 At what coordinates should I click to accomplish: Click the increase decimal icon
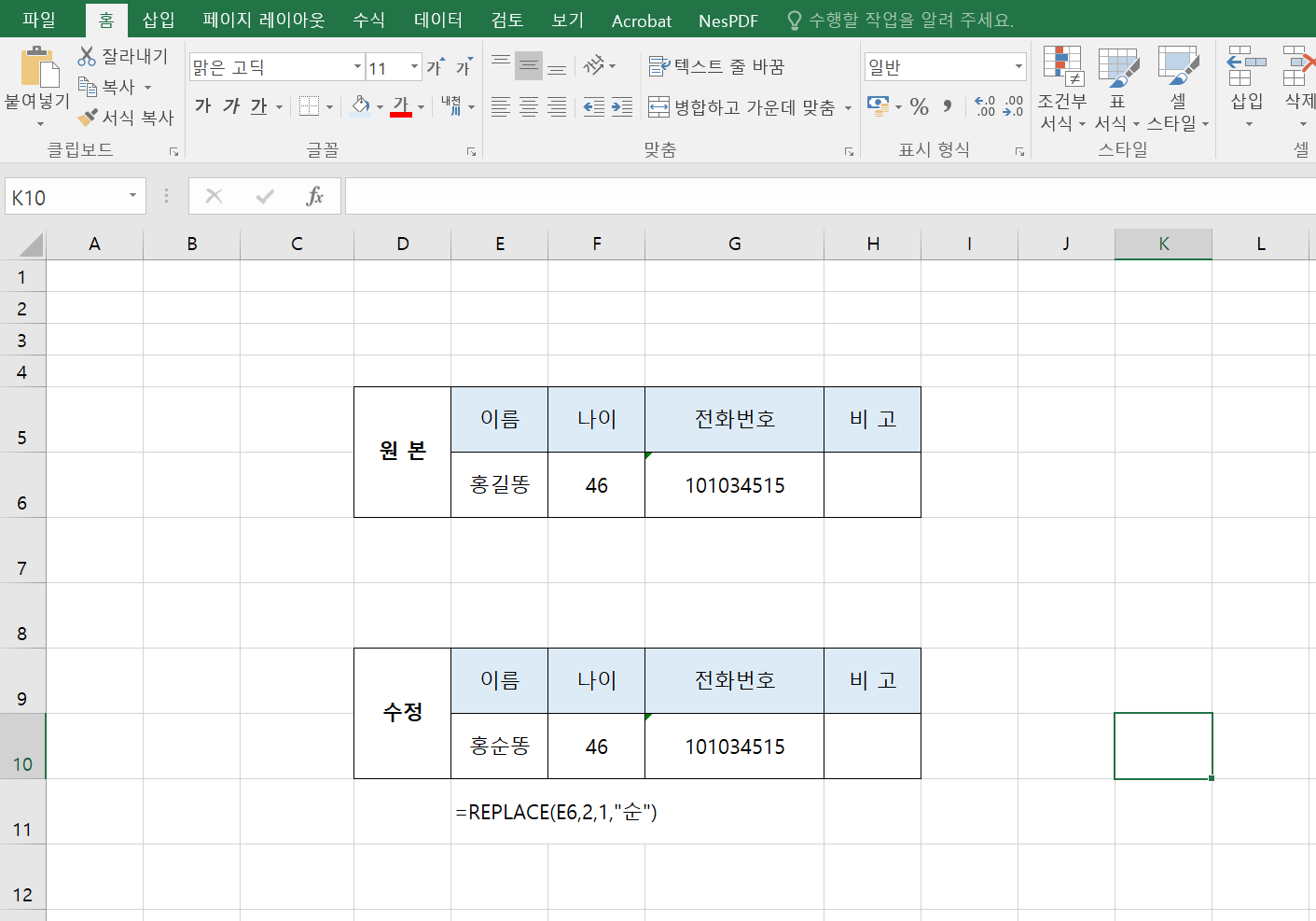click(x=985, y=106)
